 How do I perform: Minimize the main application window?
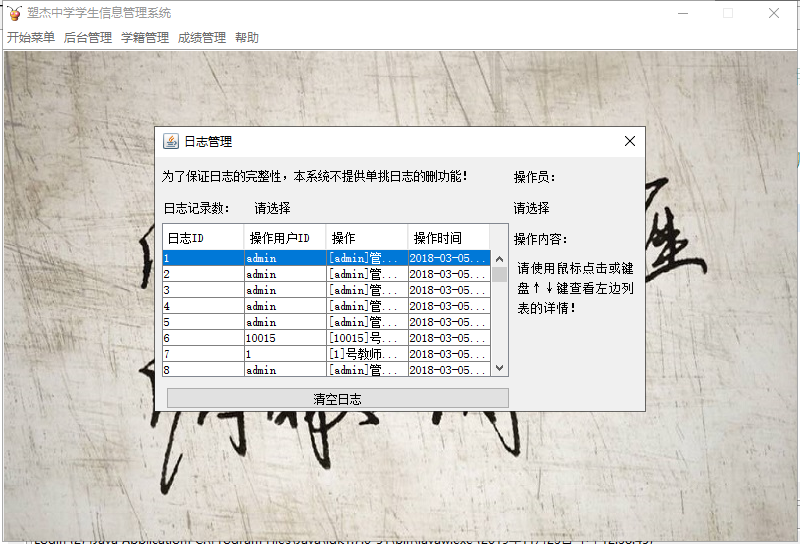pos(683,13)
